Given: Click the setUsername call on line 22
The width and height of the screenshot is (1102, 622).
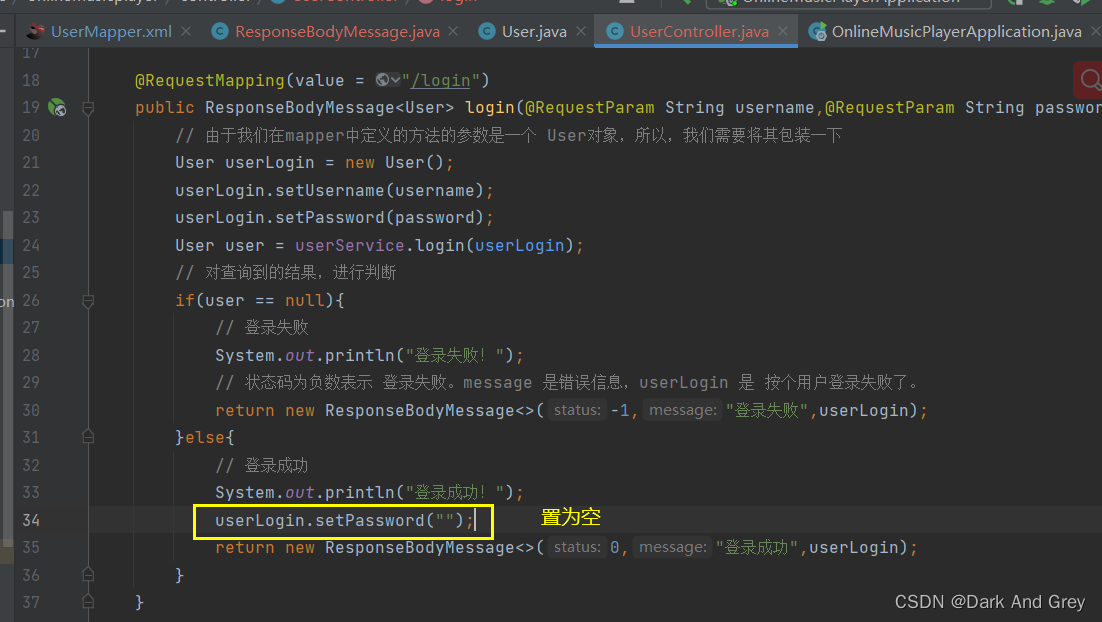Looking at the screenshot, I should coord(330,190).
